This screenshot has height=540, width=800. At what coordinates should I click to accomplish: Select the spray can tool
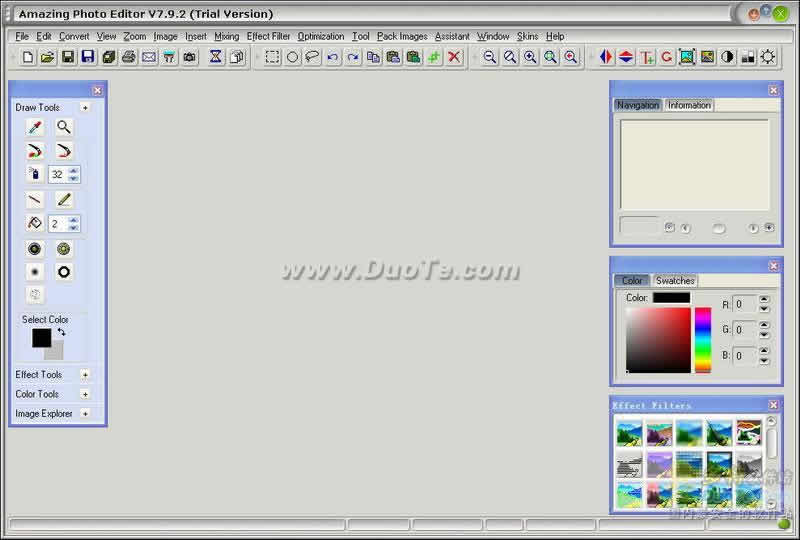pos(35,174)
